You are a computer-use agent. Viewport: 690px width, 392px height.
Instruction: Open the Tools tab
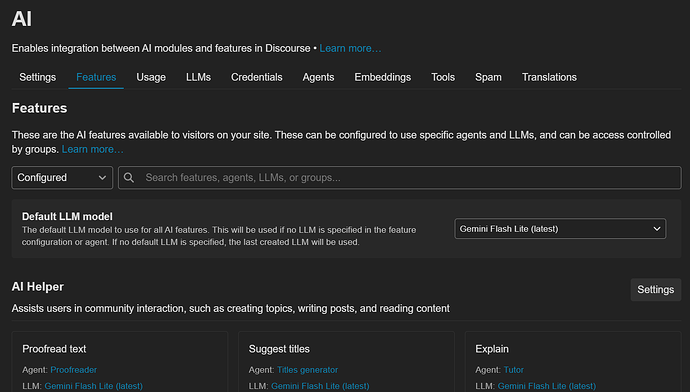point(443,77)
